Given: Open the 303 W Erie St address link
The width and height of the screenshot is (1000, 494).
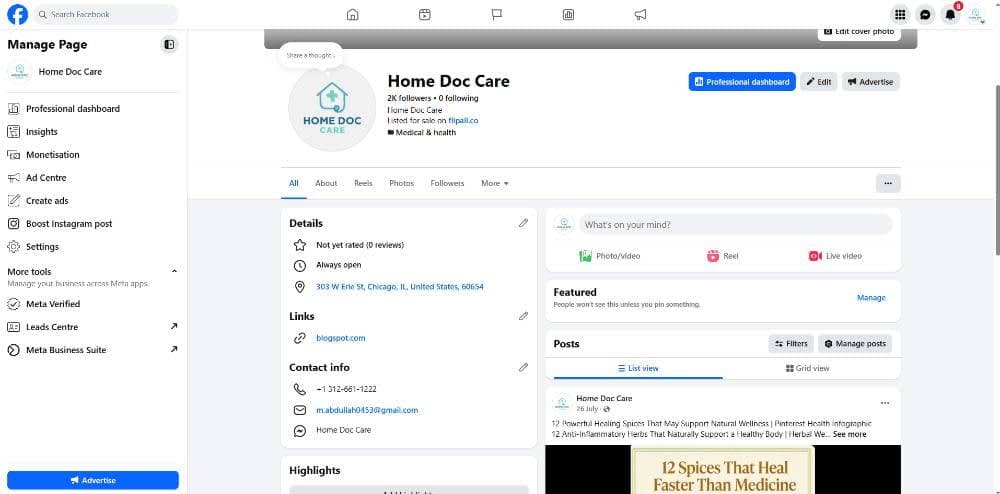Looking at the screenshot, I should click(x=400, y=287).
